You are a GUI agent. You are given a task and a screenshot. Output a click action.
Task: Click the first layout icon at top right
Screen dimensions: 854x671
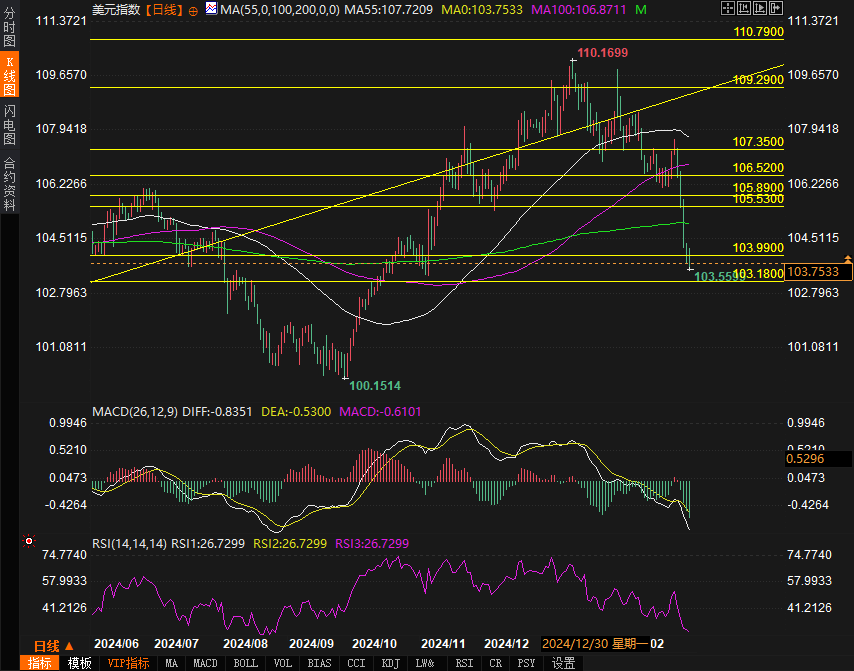click(727, 9)
